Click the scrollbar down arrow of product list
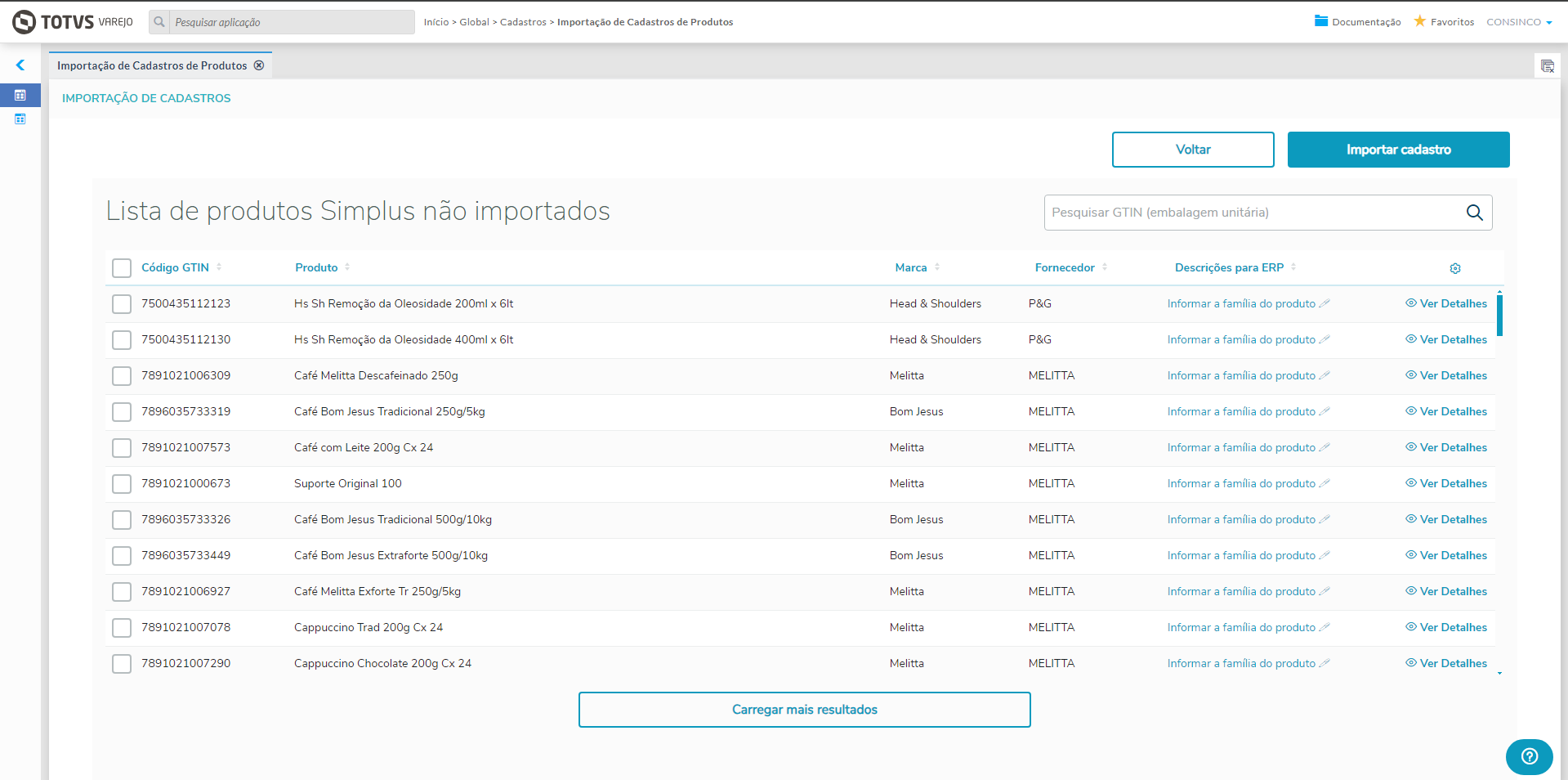 click(1499, 674)
